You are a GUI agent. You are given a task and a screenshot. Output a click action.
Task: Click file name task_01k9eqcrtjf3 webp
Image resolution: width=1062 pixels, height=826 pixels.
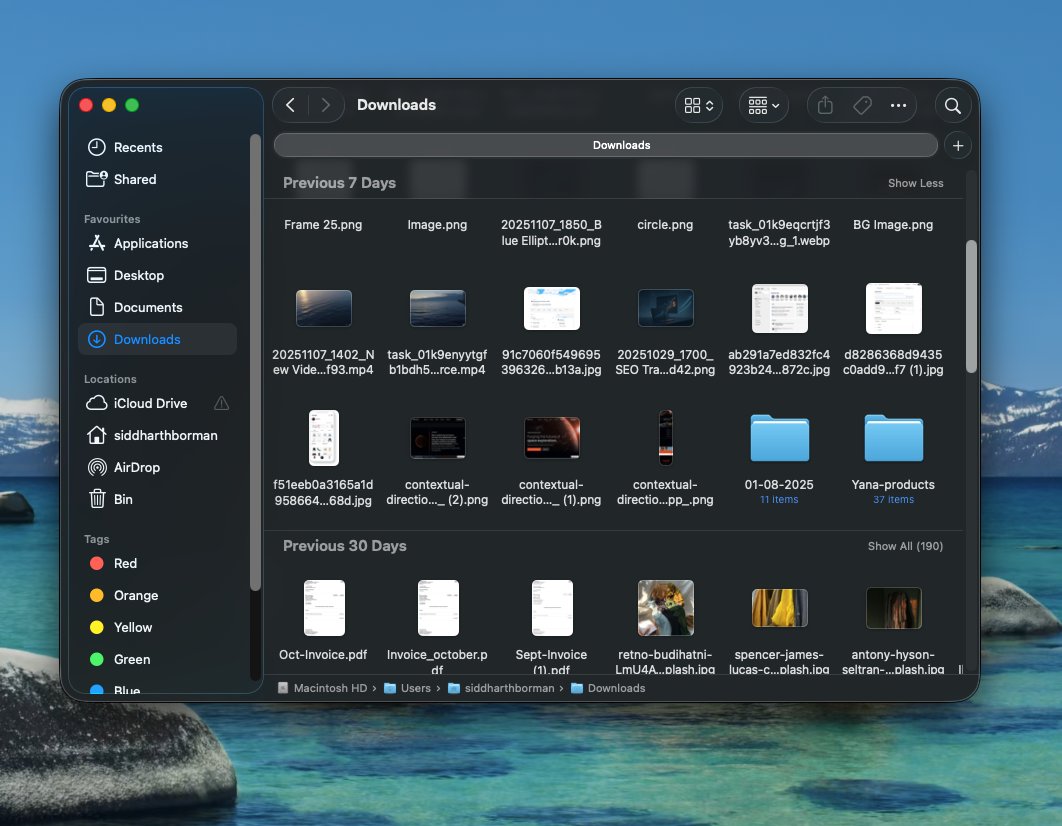click(x=779, y=232)
